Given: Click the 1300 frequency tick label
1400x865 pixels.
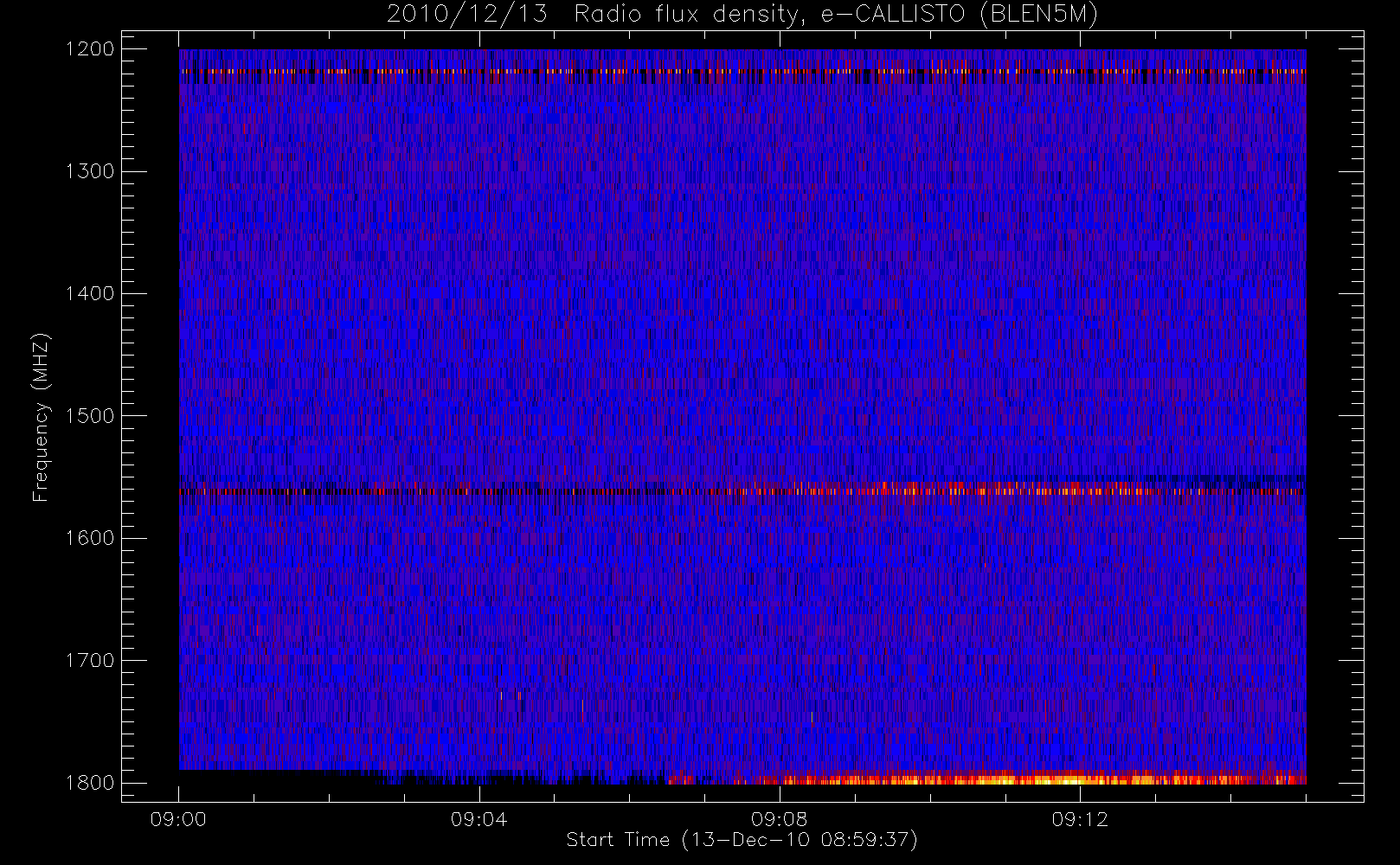Looking at the screenshot, I should [x=90, y=171].
